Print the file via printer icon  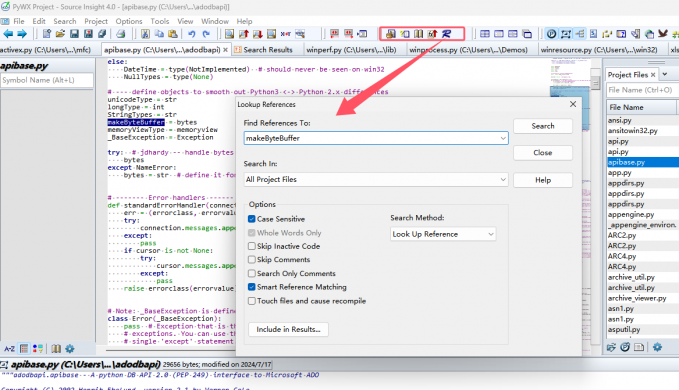(121, 34)
